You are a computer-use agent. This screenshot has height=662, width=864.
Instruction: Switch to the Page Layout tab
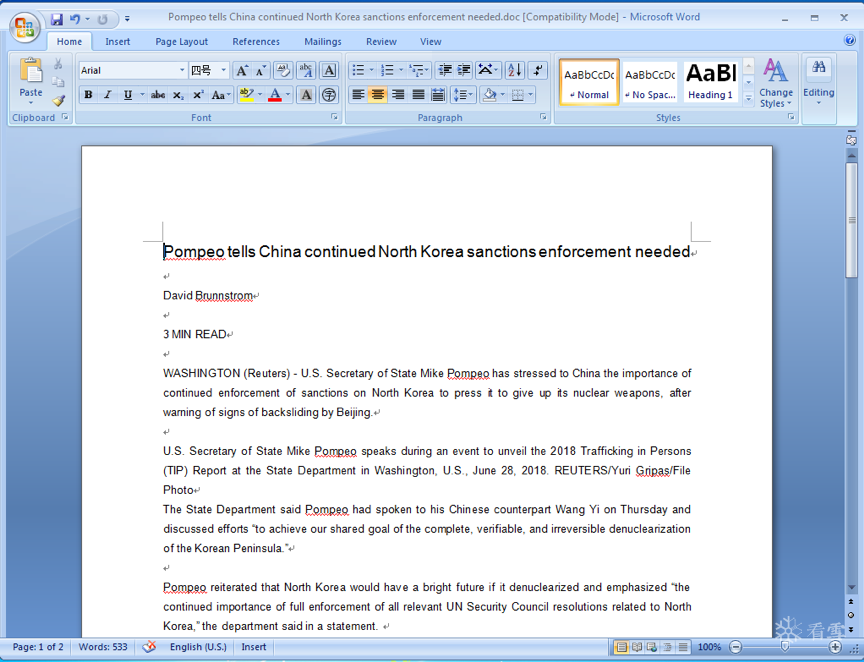[181, 41]
